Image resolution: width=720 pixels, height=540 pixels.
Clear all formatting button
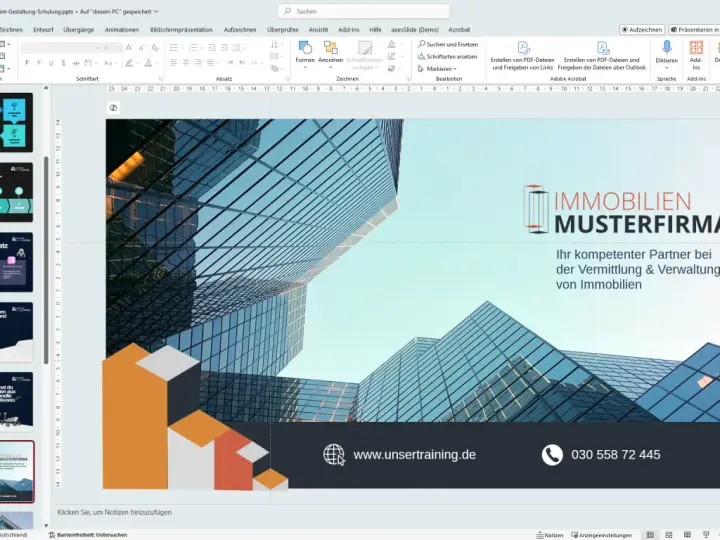click(155, 48)
